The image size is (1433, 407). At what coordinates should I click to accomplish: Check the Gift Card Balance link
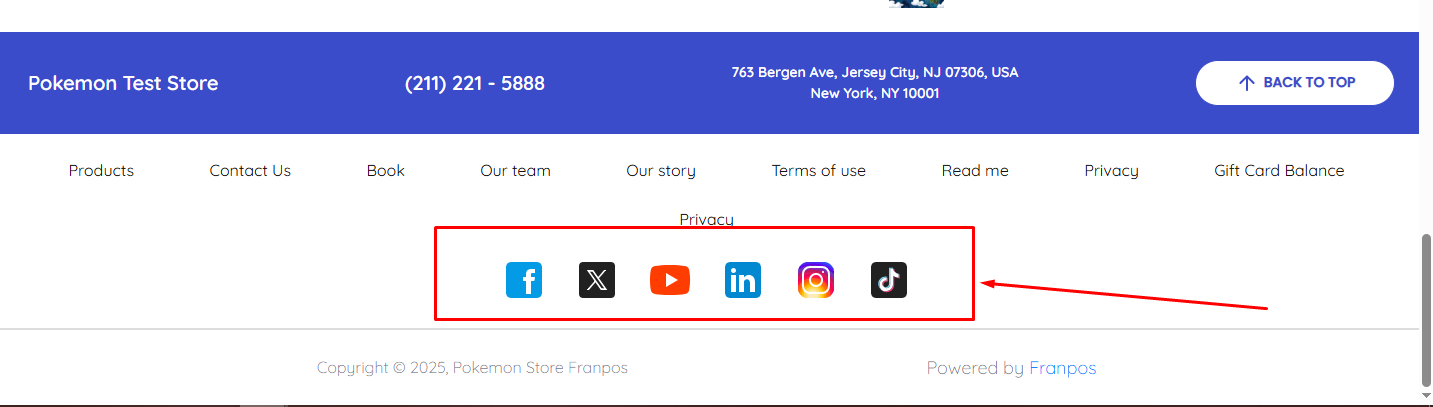(1279, 171)
